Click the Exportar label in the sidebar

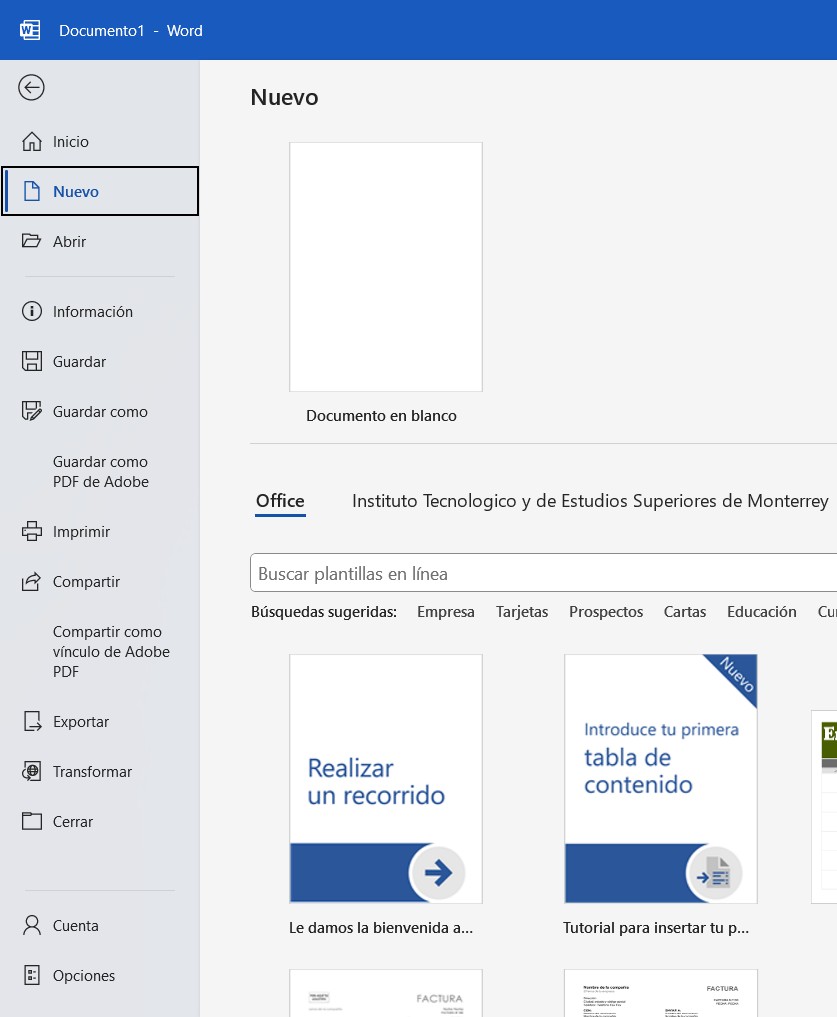pos(80,721)
